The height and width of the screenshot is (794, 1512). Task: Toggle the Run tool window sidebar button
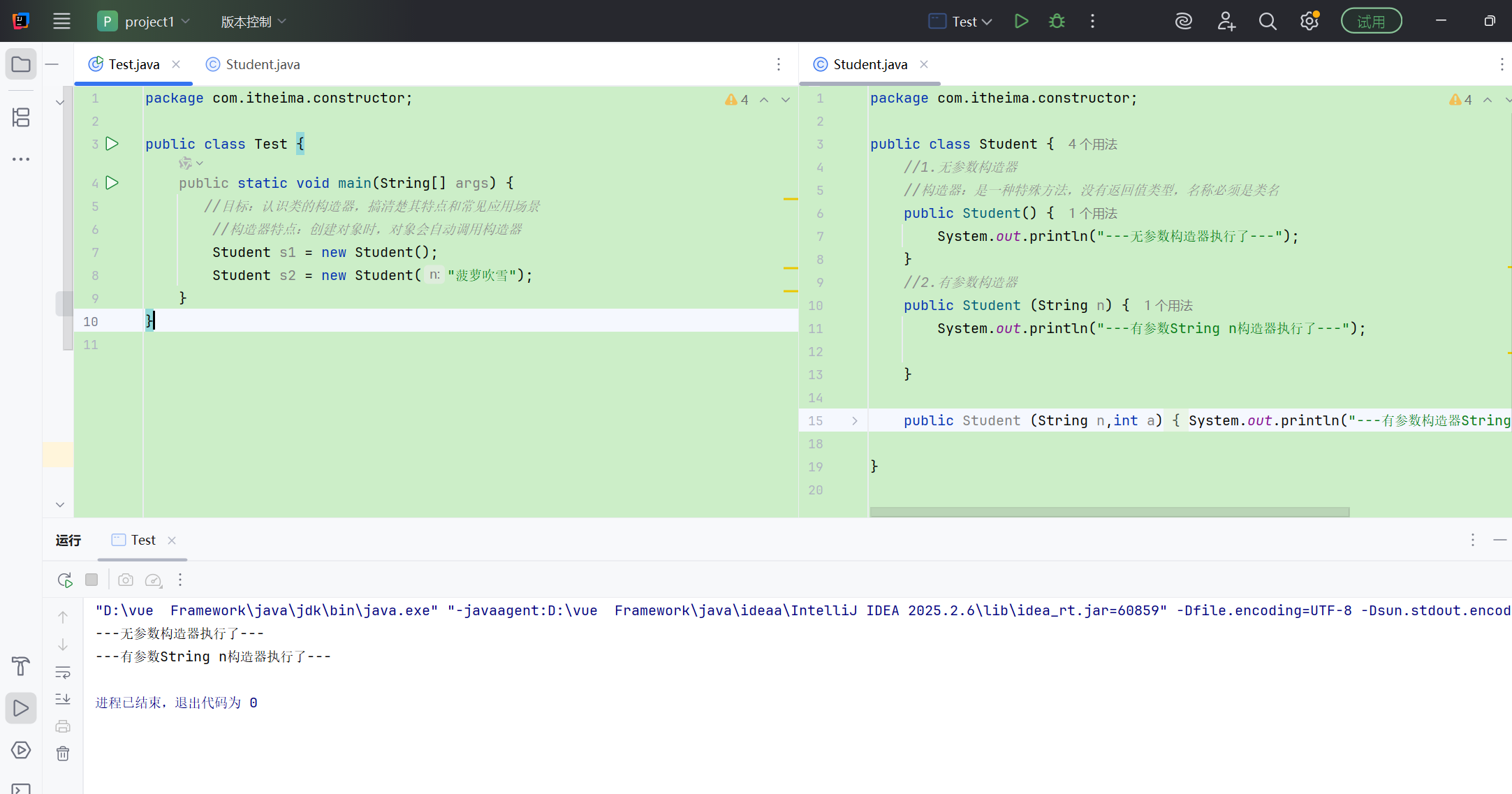(x=21, y=708)
